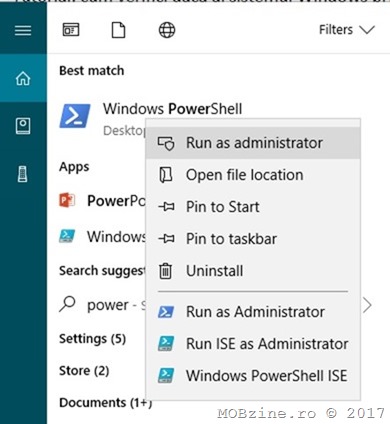Click the Best match heading
Image resolution: width=390 pixels, height=424 pixels.
click(x=91, y=71)
